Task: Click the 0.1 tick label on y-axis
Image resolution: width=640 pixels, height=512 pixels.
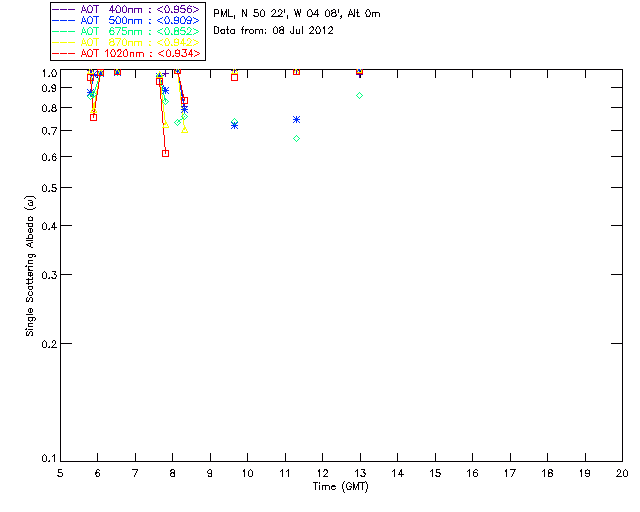Action: point(45,459)
